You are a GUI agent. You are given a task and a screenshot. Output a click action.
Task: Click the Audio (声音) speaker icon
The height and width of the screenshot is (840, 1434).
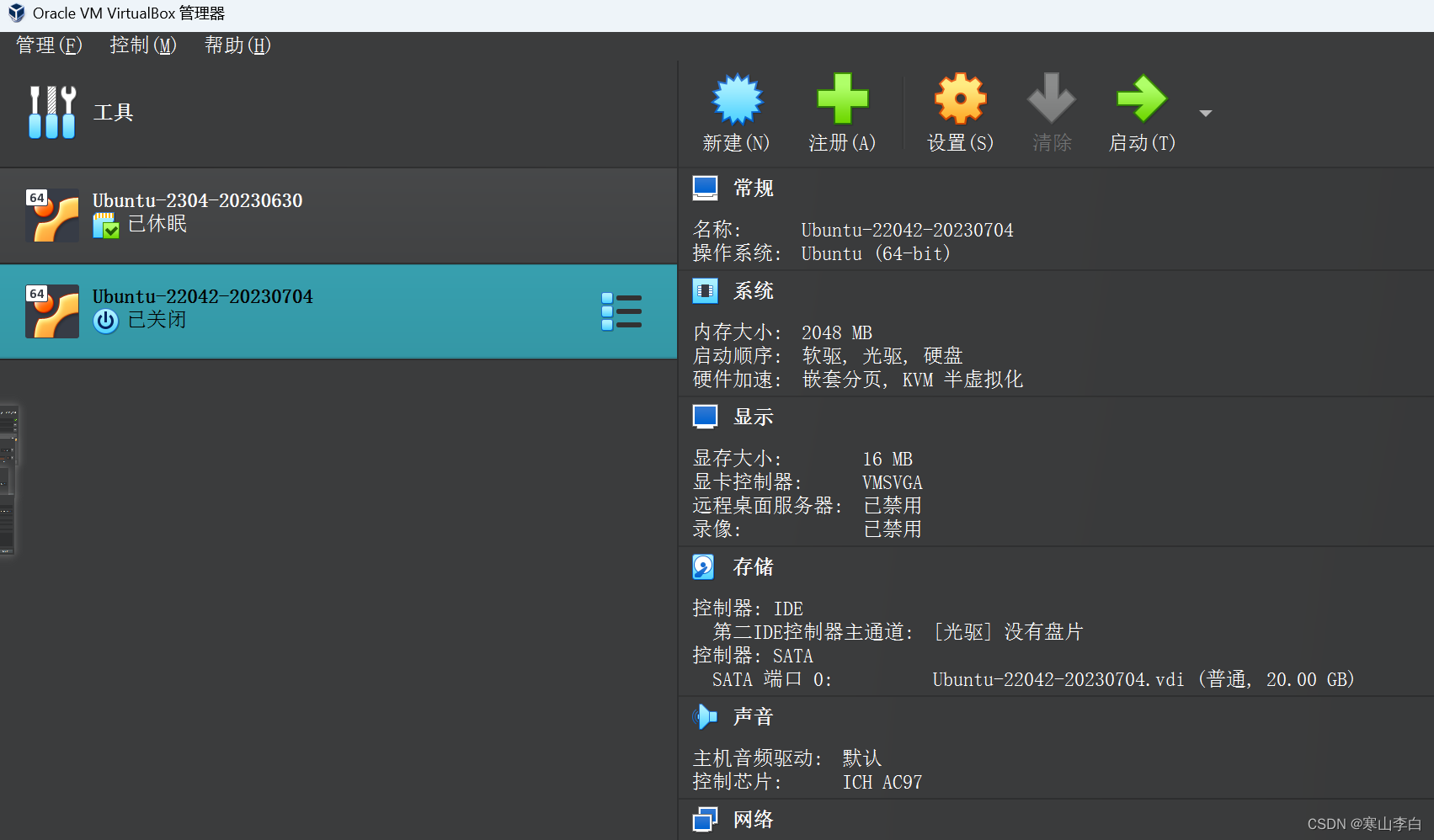[705, 716]
